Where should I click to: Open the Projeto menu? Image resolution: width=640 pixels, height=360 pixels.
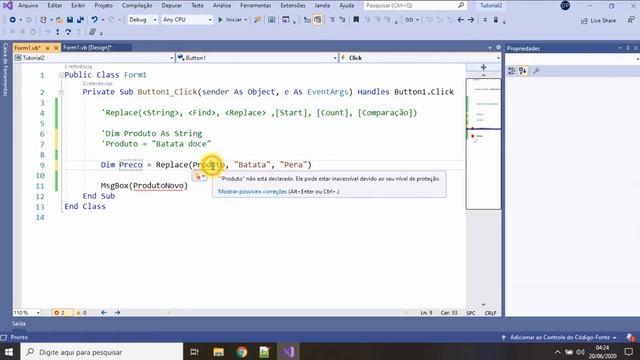coord(103,5)
